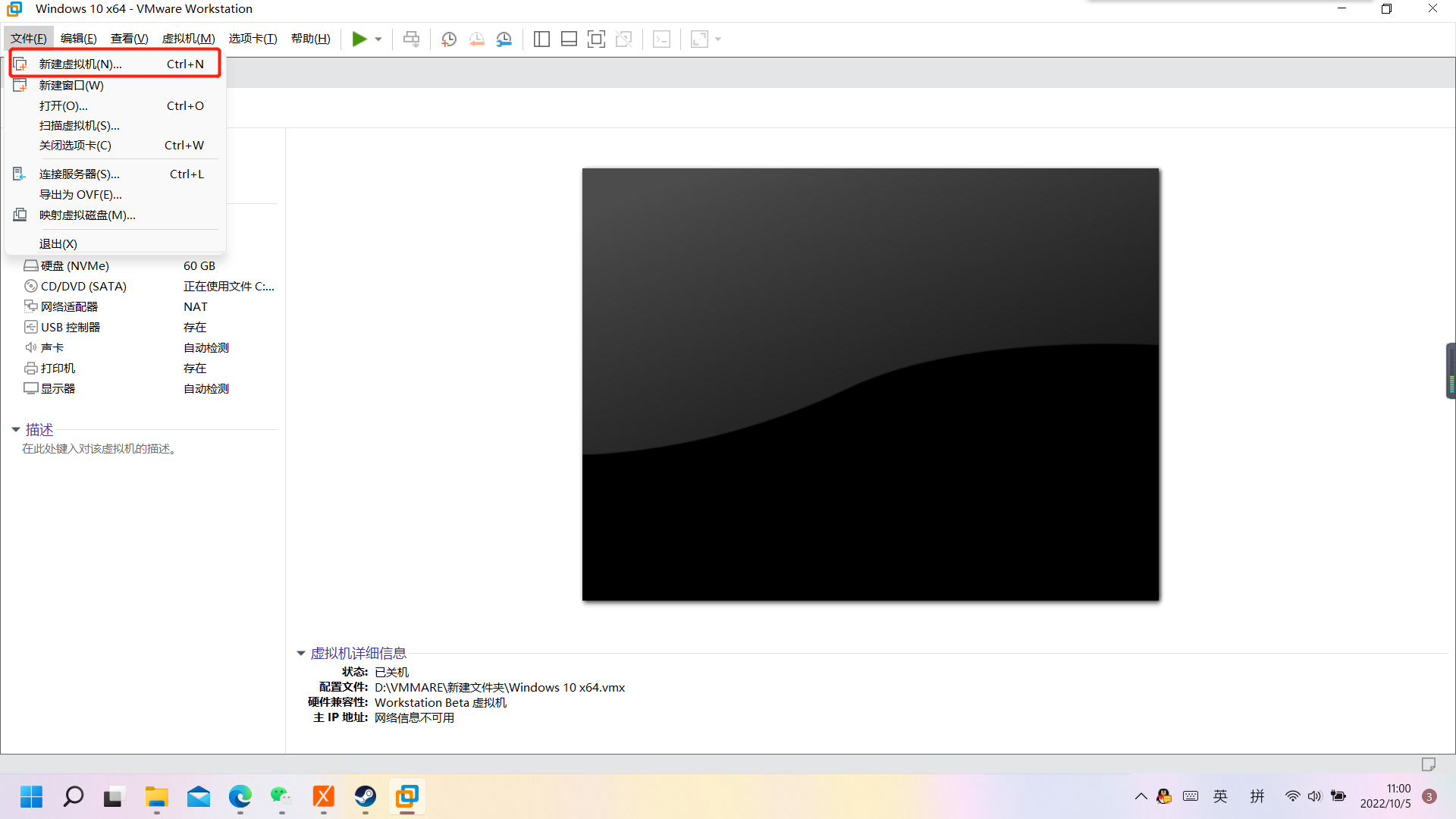Viewport: 1456px width, 819px height.
Task: Select 关闭选项卡(C) menu entry
Action: tap(115, 145)
